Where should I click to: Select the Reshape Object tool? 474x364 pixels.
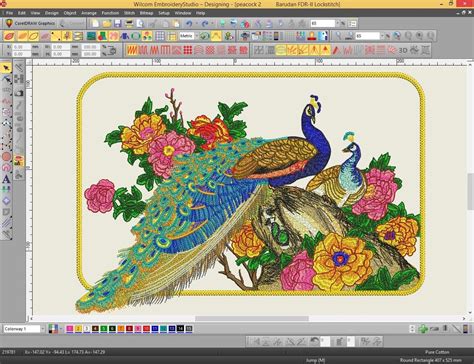coord(6,79)
